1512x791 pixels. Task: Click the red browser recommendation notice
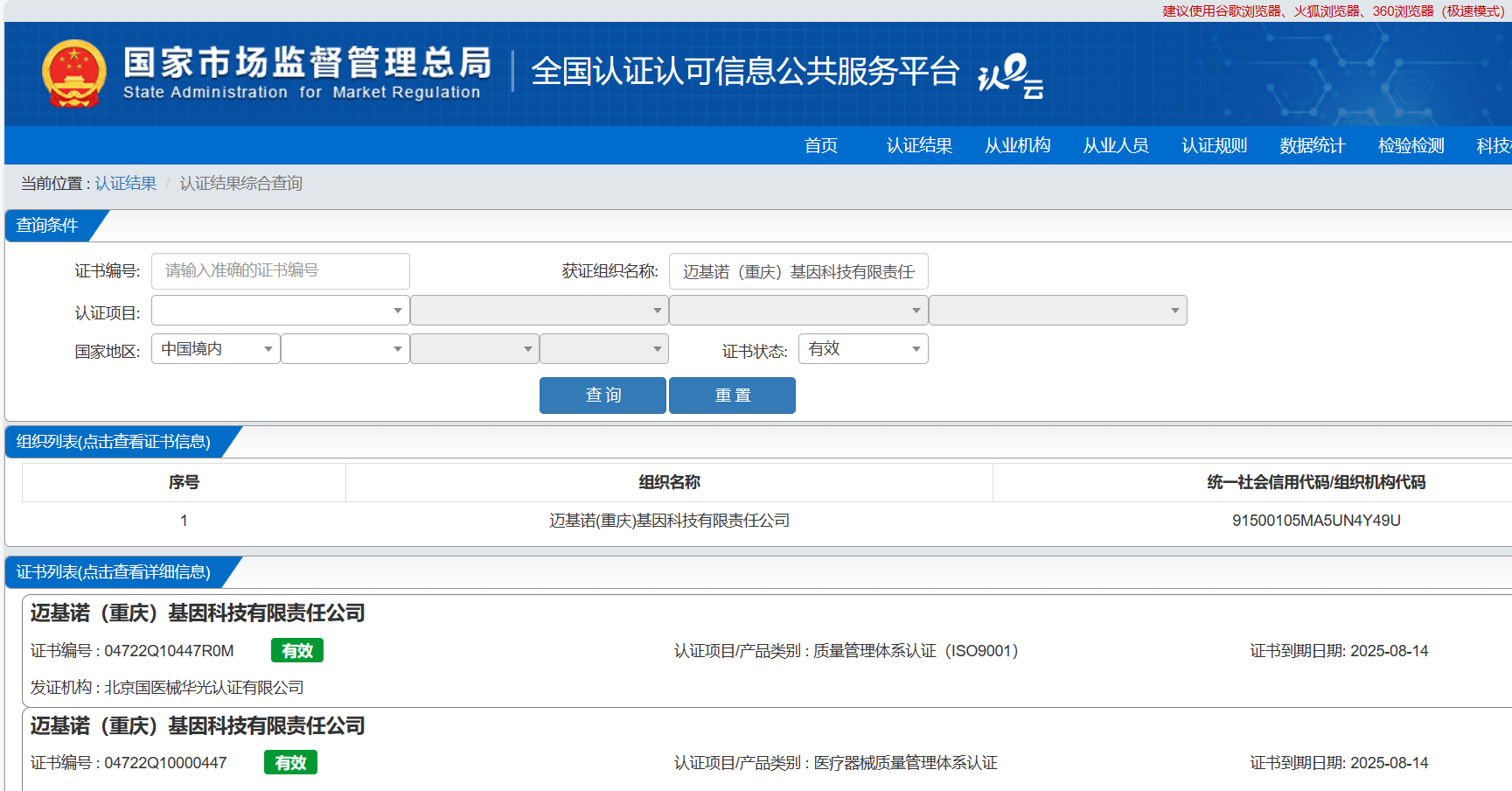click(1334, 11)
